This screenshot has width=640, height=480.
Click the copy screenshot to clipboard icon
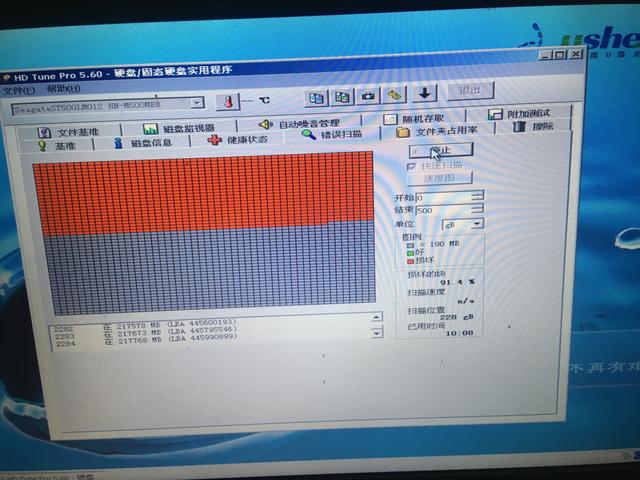[342, 97]
